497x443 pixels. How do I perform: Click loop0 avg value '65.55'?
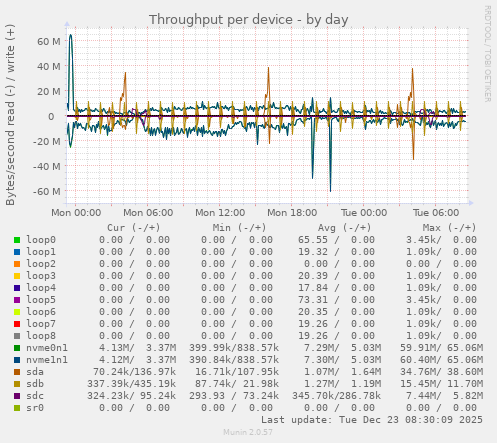[313, 240]
